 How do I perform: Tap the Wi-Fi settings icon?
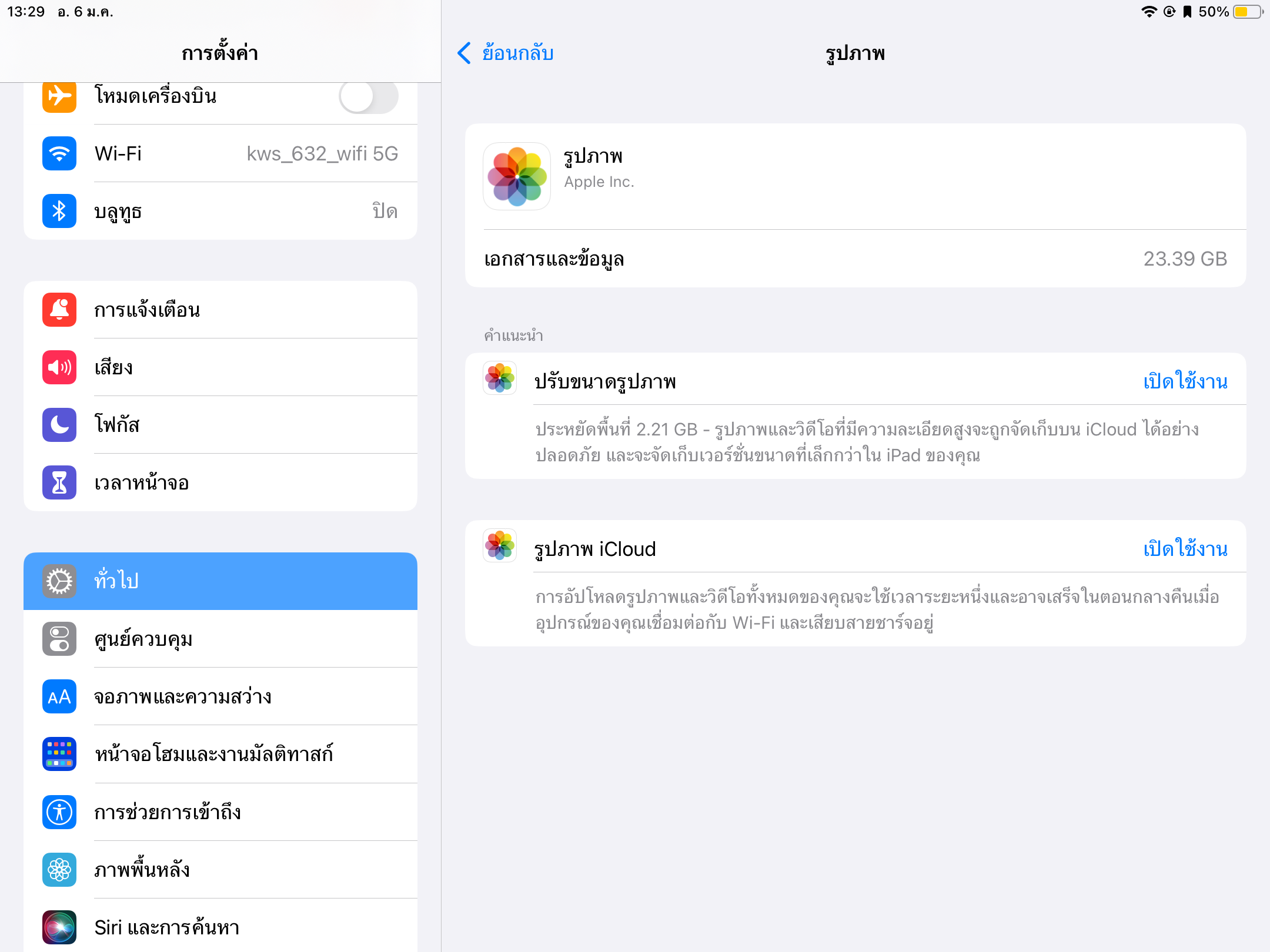(59, 153)
